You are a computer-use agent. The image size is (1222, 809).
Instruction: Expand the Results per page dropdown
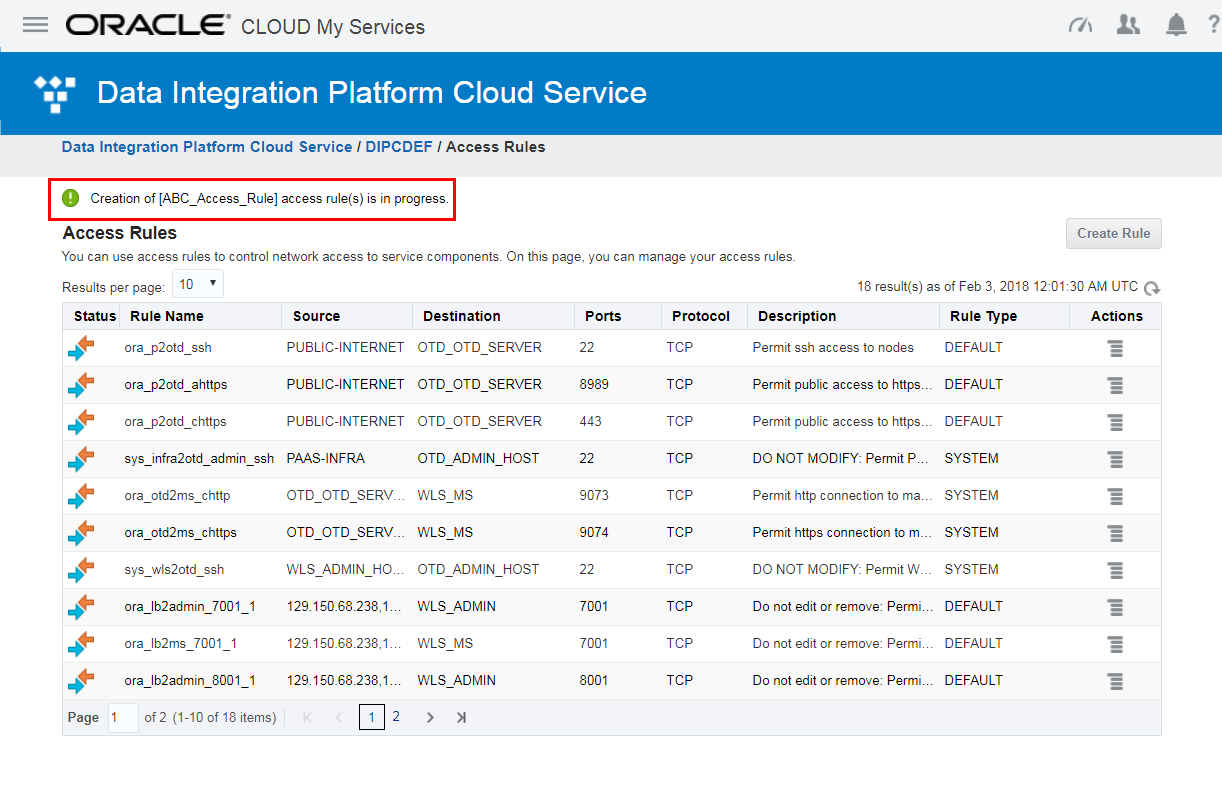198,285
